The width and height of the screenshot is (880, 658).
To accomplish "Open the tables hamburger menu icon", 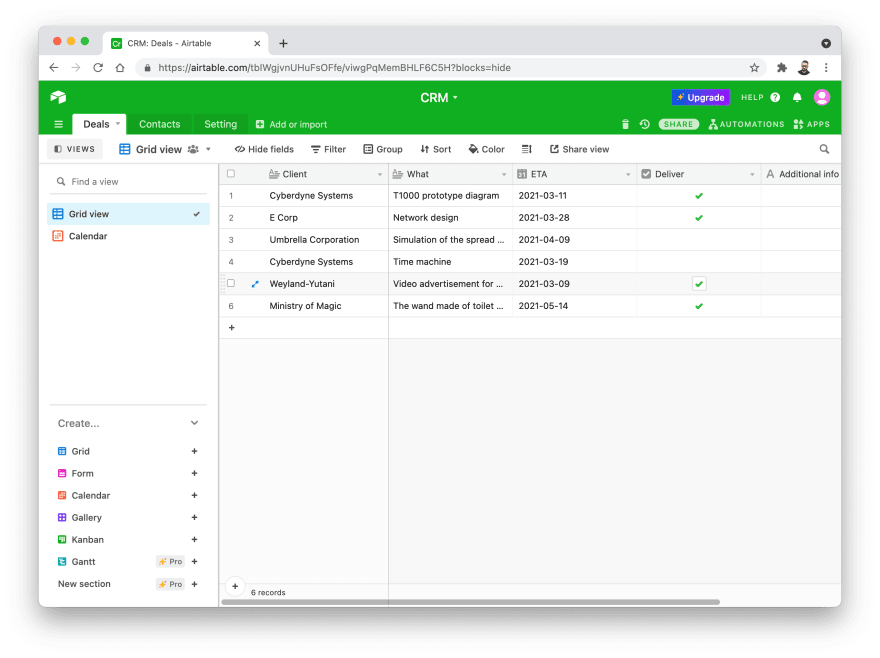I will pos(58,124).
